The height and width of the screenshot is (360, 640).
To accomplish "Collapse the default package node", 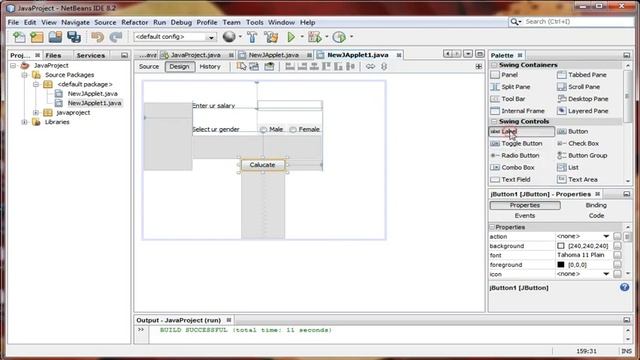I will (36, 84).
